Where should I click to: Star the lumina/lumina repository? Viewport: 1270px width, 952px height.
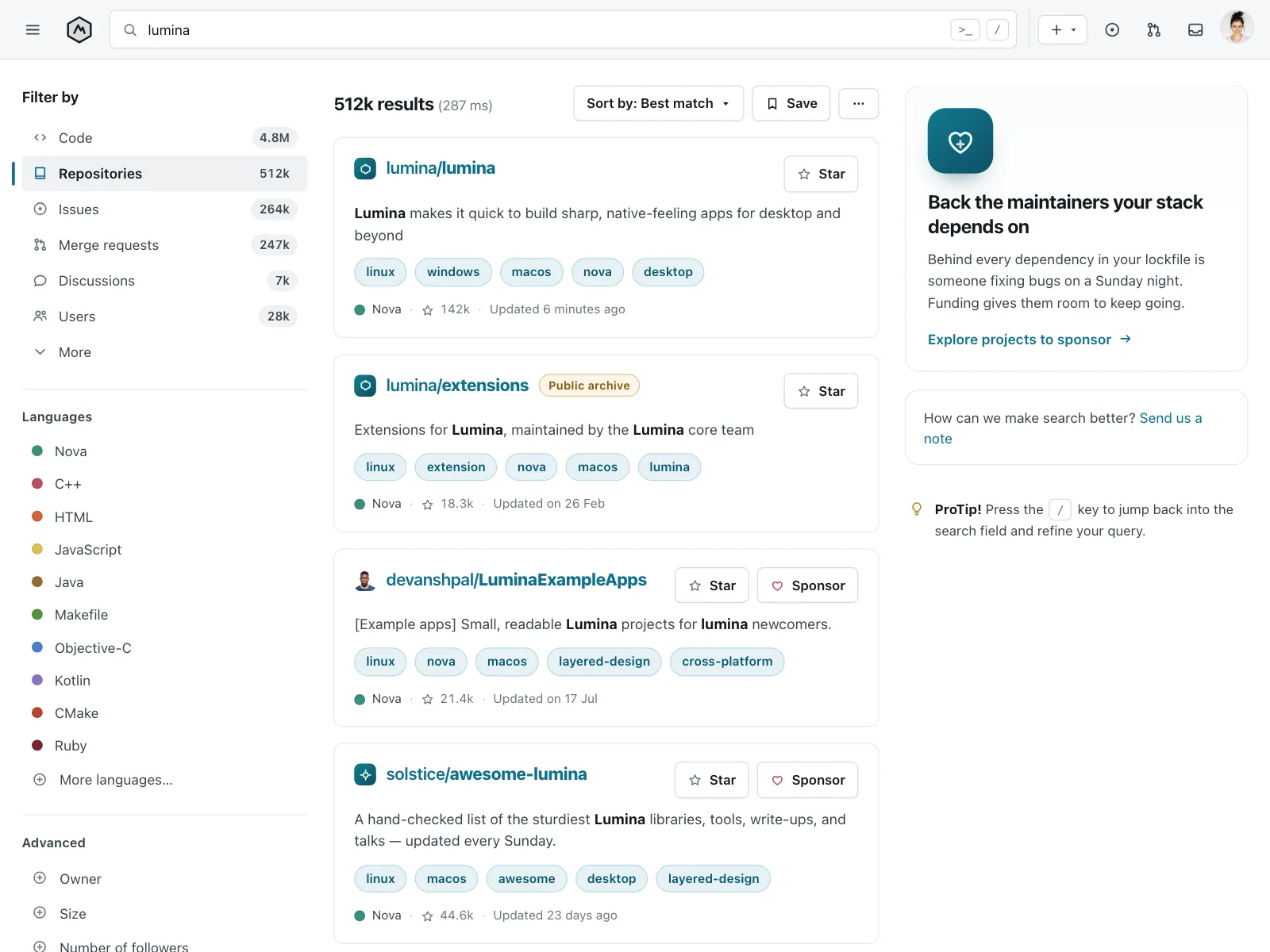tap(821, 174)
